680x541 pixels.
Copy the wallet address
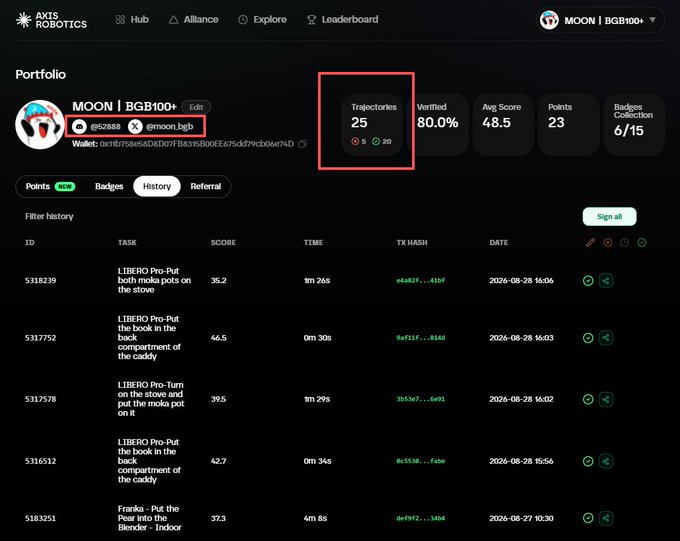(x=302, y=144)
